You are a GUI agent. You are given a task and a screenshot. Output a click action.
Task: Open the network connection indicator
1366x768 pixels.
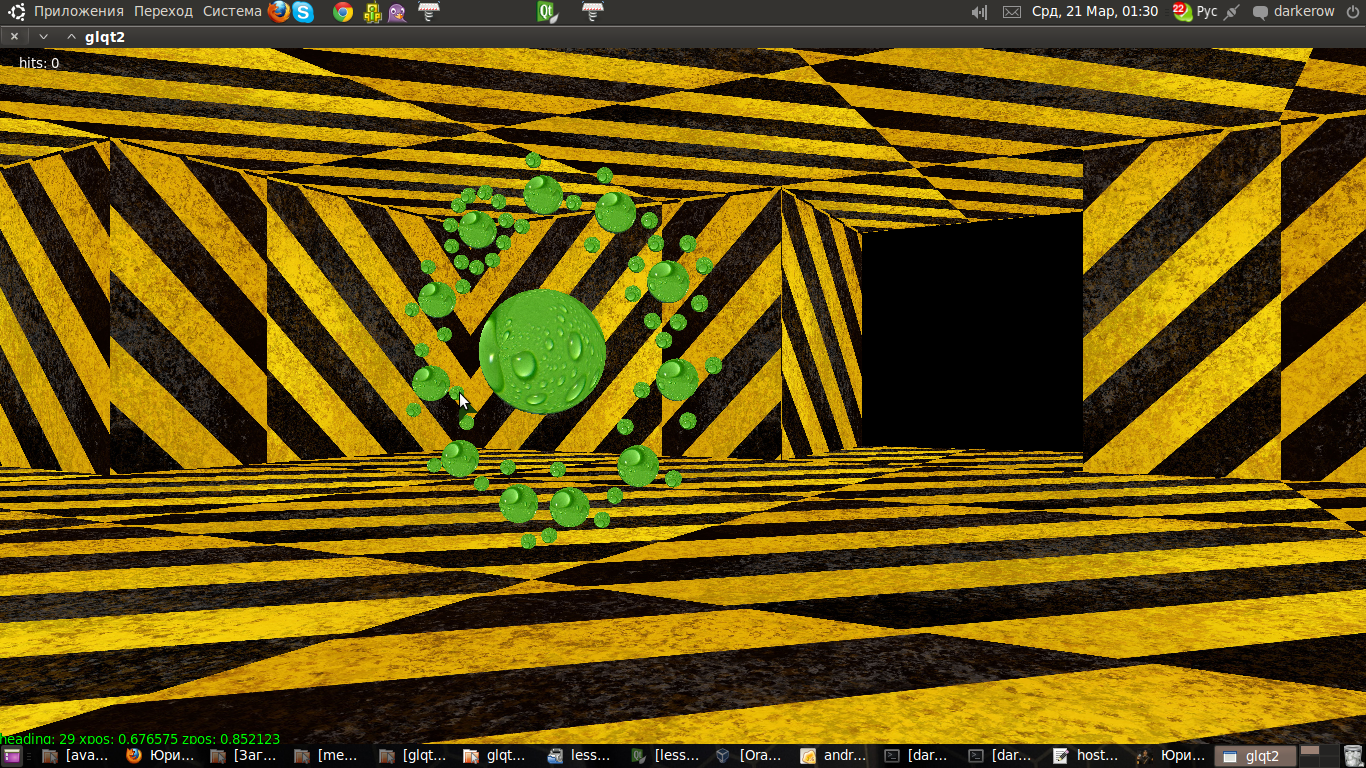pos(1231,12)
